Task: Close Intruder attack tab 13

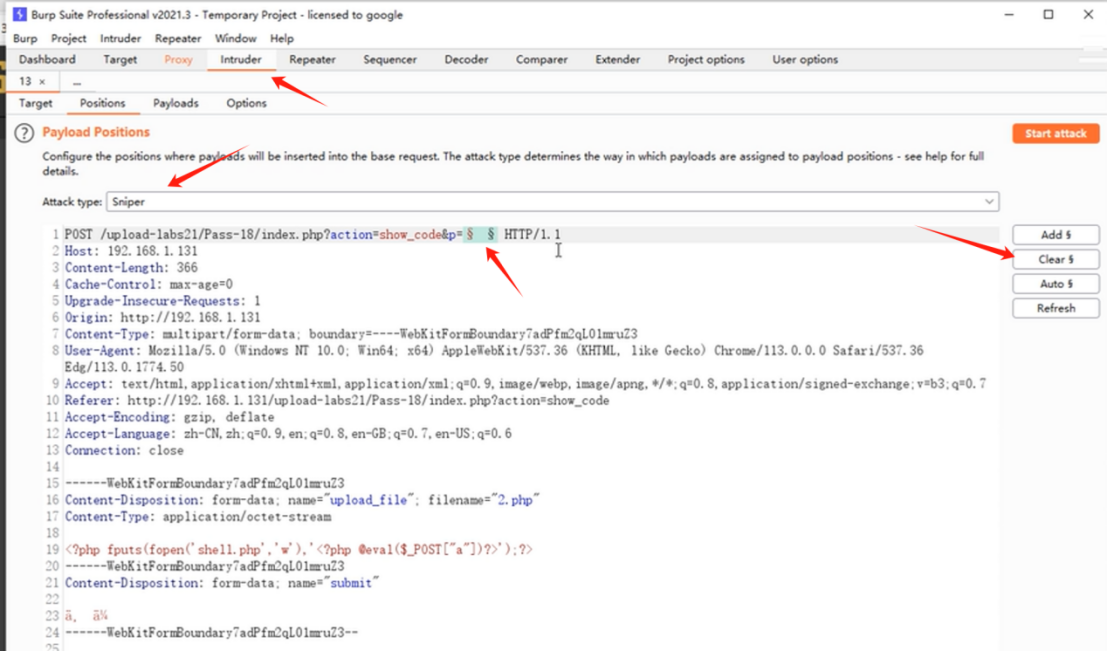Action: coord(42,82)
